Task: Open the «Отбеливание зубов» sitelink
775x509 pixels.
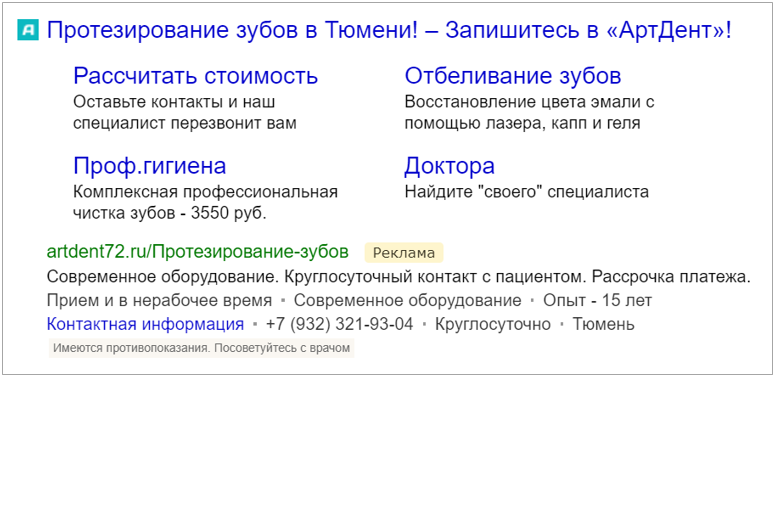Action: pyautogui.click(x=513, y=76)
